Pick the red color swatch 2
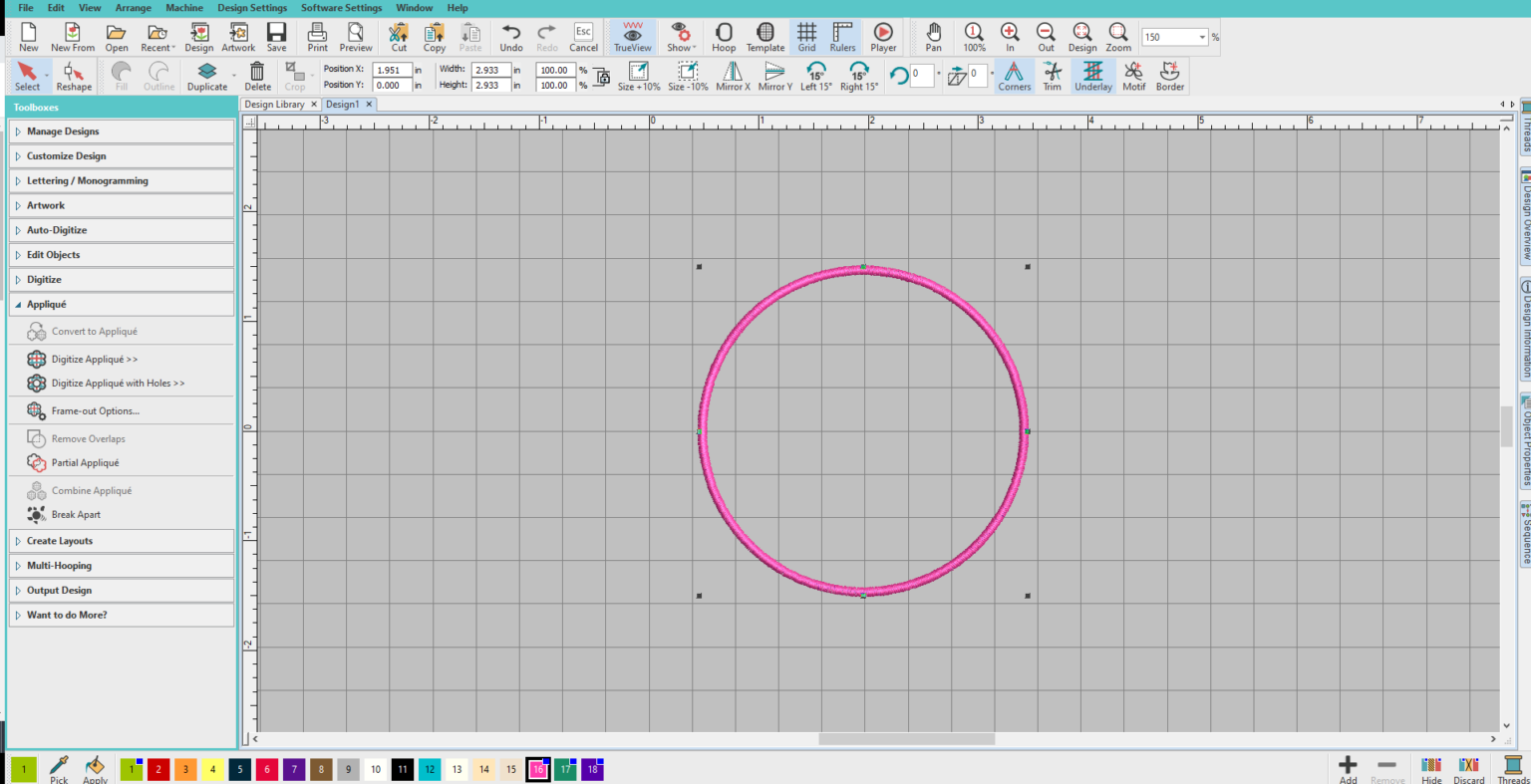The image size is (1531, 784). [x=157, y=769]
